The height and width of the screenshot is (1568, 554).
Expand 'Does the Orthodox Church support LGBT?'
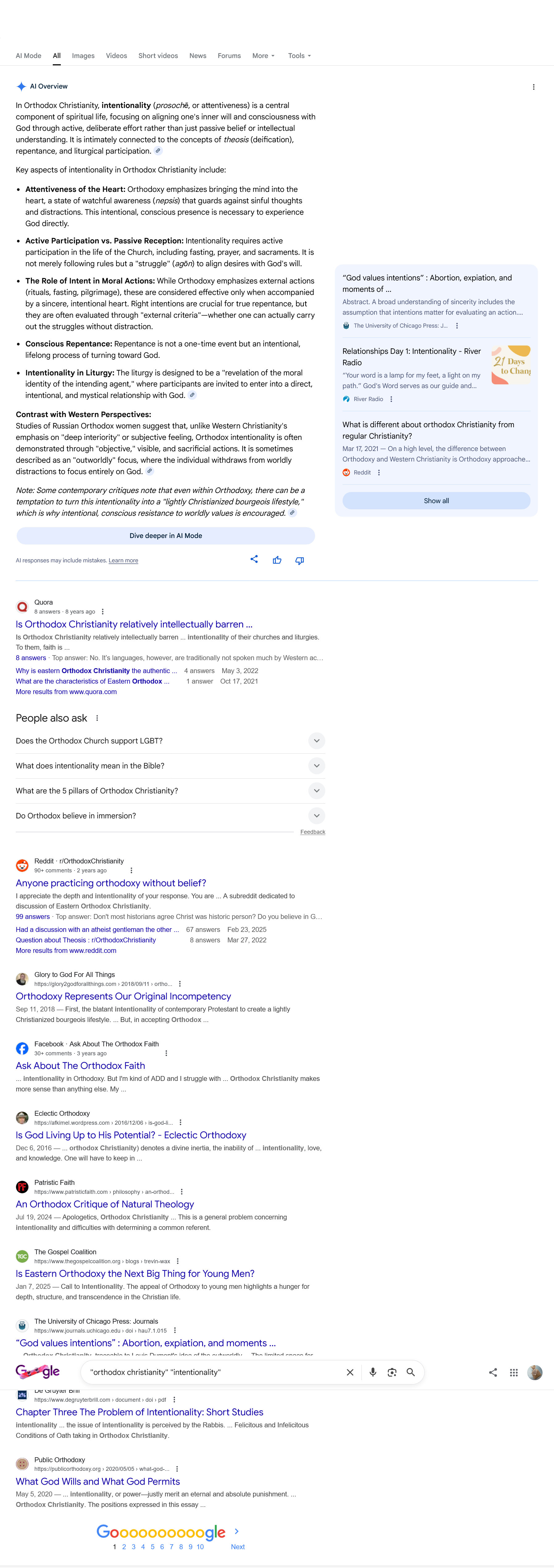coord(170,741)
